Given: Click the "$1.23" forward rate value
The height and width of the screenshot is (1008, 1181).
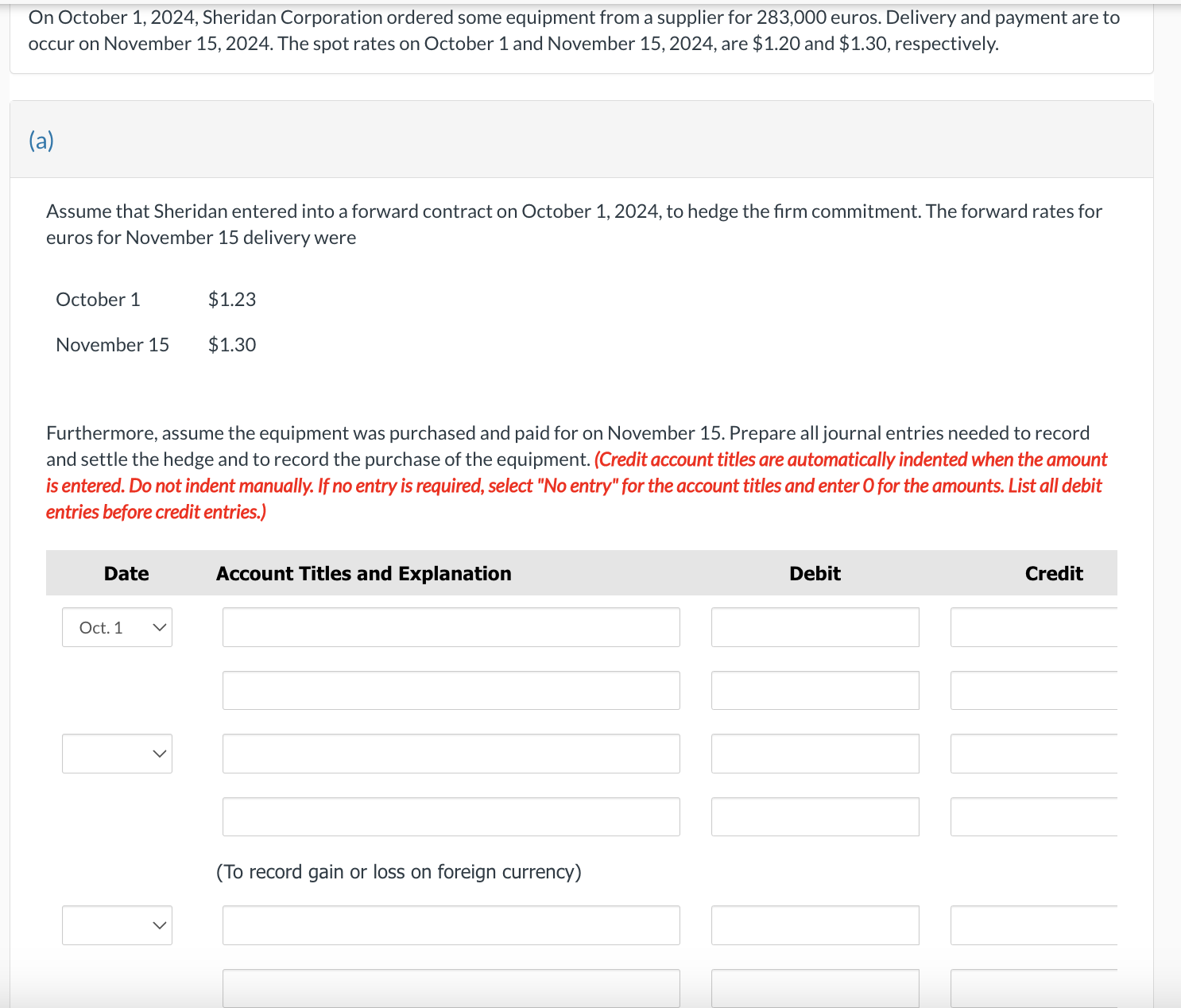Looking at the screenshot, I should [x=232, y=300].
